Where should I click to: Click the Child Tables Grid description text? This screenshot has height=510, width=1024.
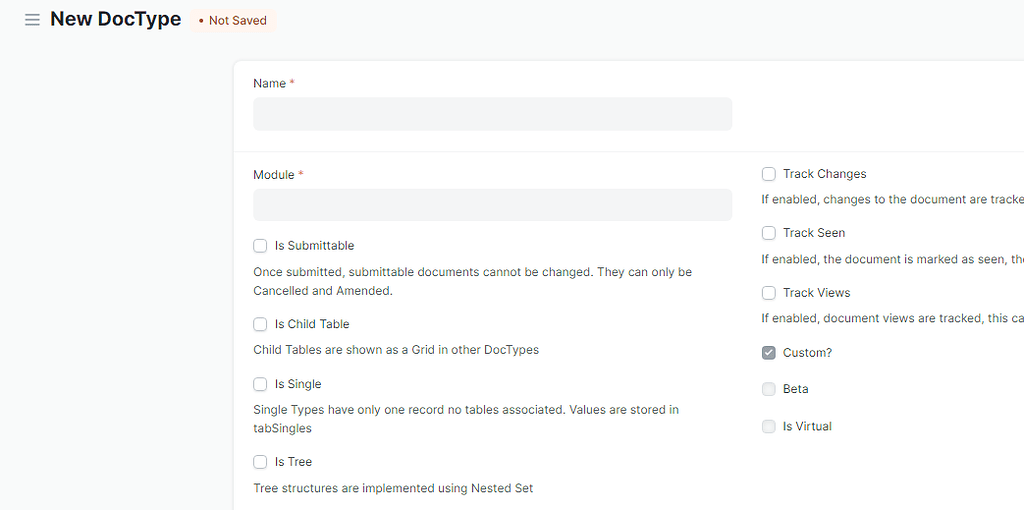tap(396, 349)
